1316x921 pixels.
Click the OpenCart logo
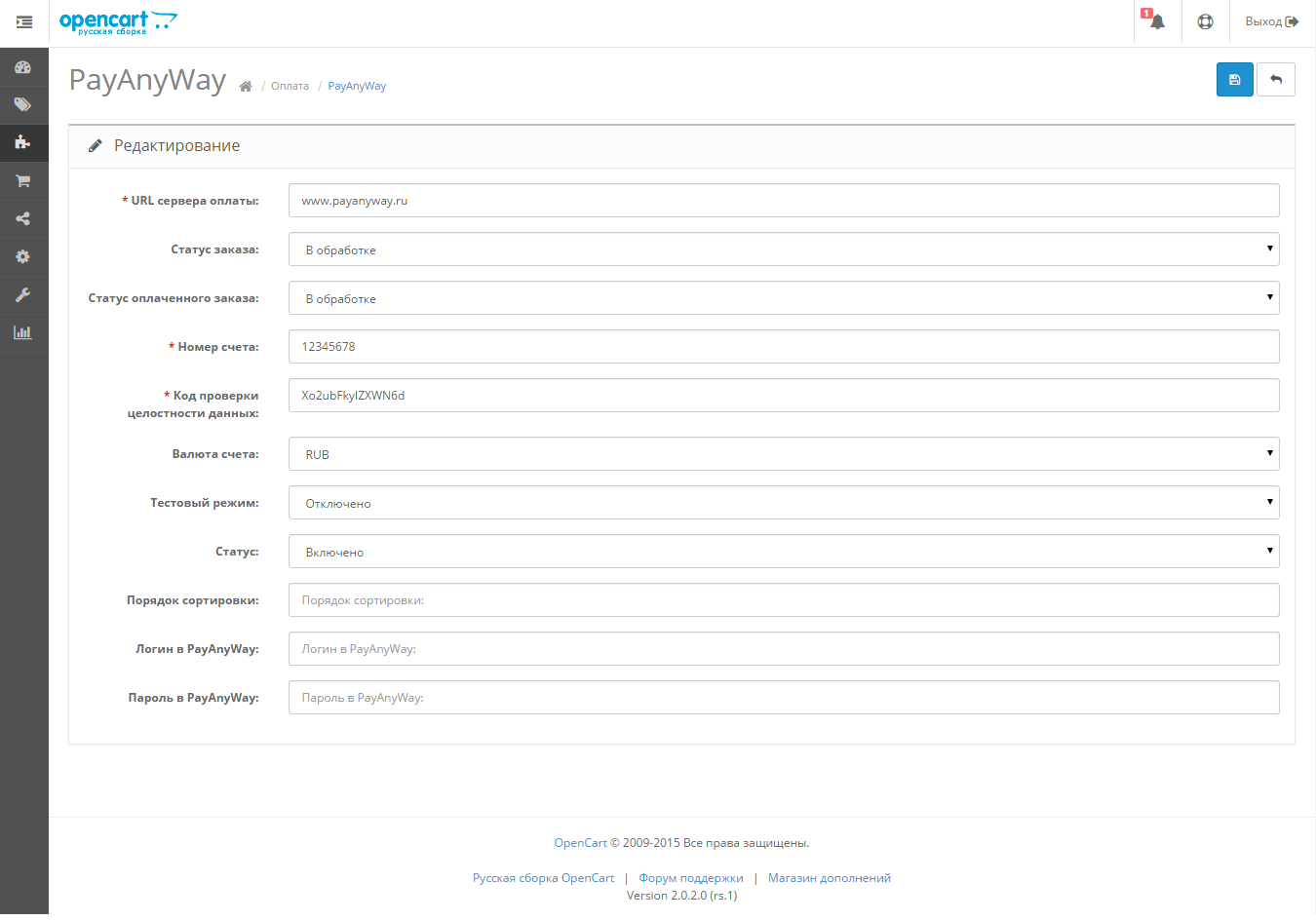tap(118, 22)
